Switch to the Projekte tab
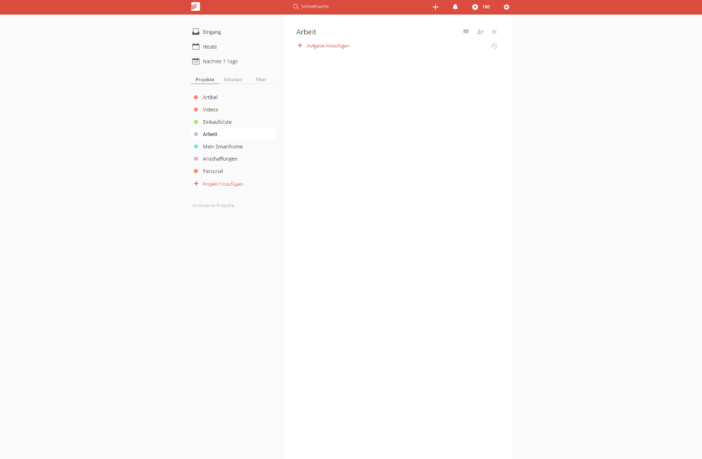The height and width of the screenshot is (459, 702). click(x=205, y=79)
